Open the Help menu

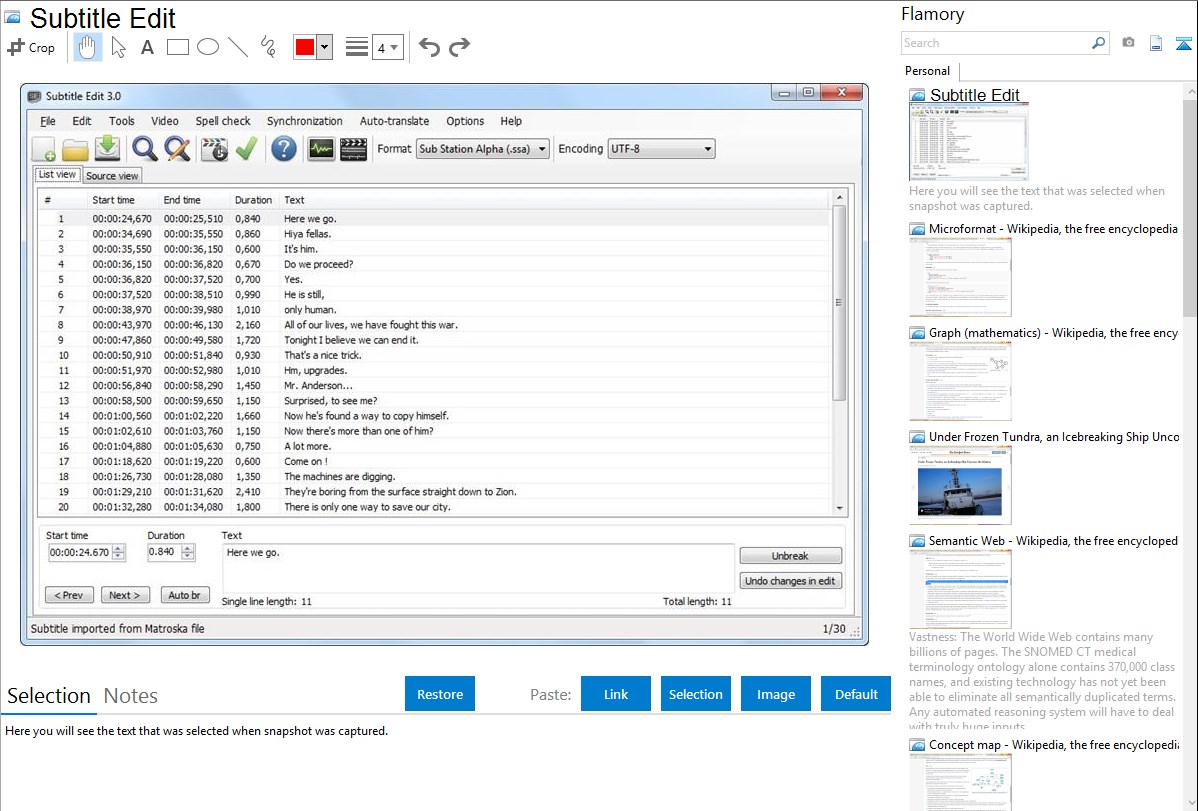[511, 121]
